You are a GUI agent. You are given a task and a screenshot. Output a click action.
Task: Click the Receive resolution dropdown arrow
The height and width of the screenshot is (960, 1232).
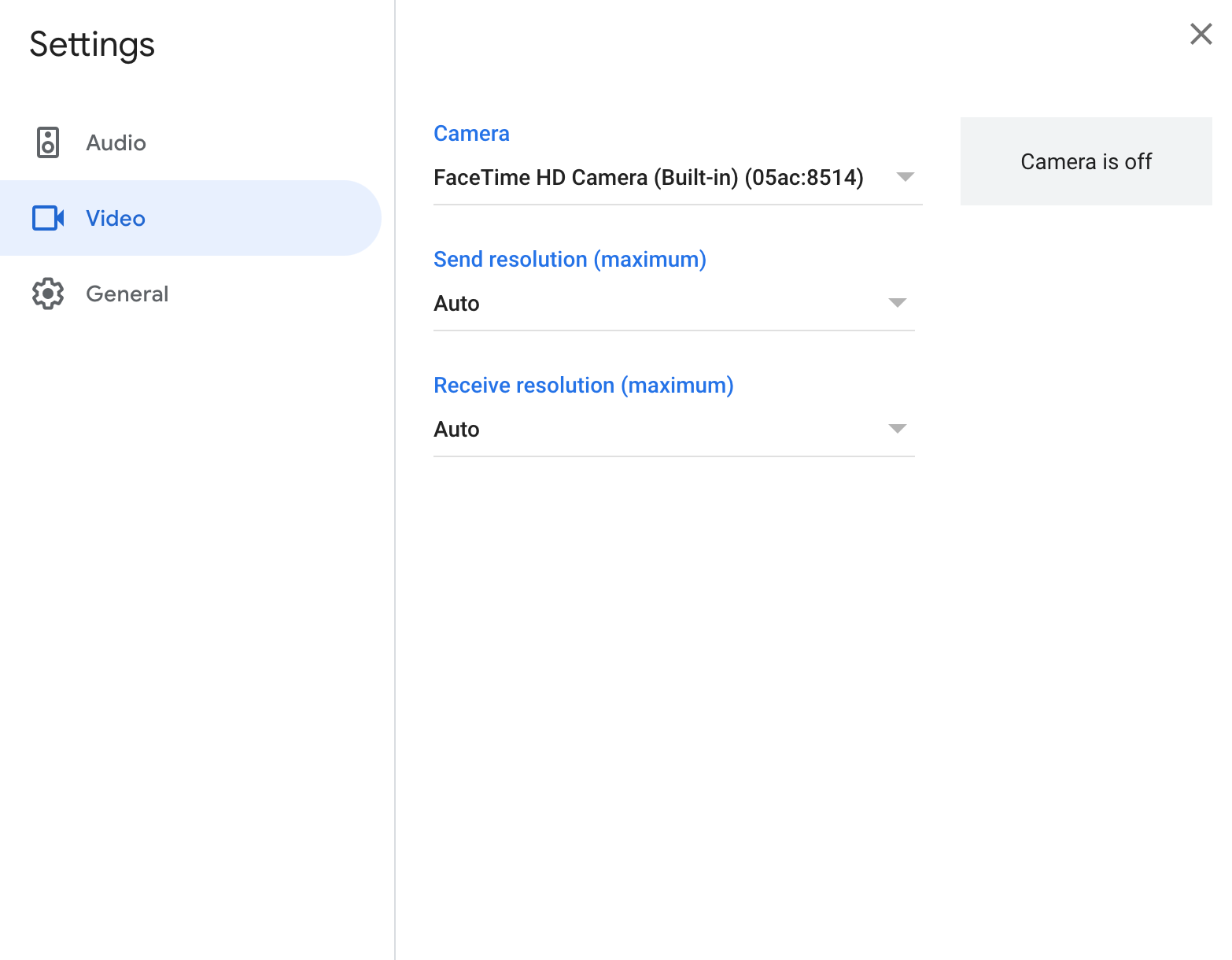(898, 429)
